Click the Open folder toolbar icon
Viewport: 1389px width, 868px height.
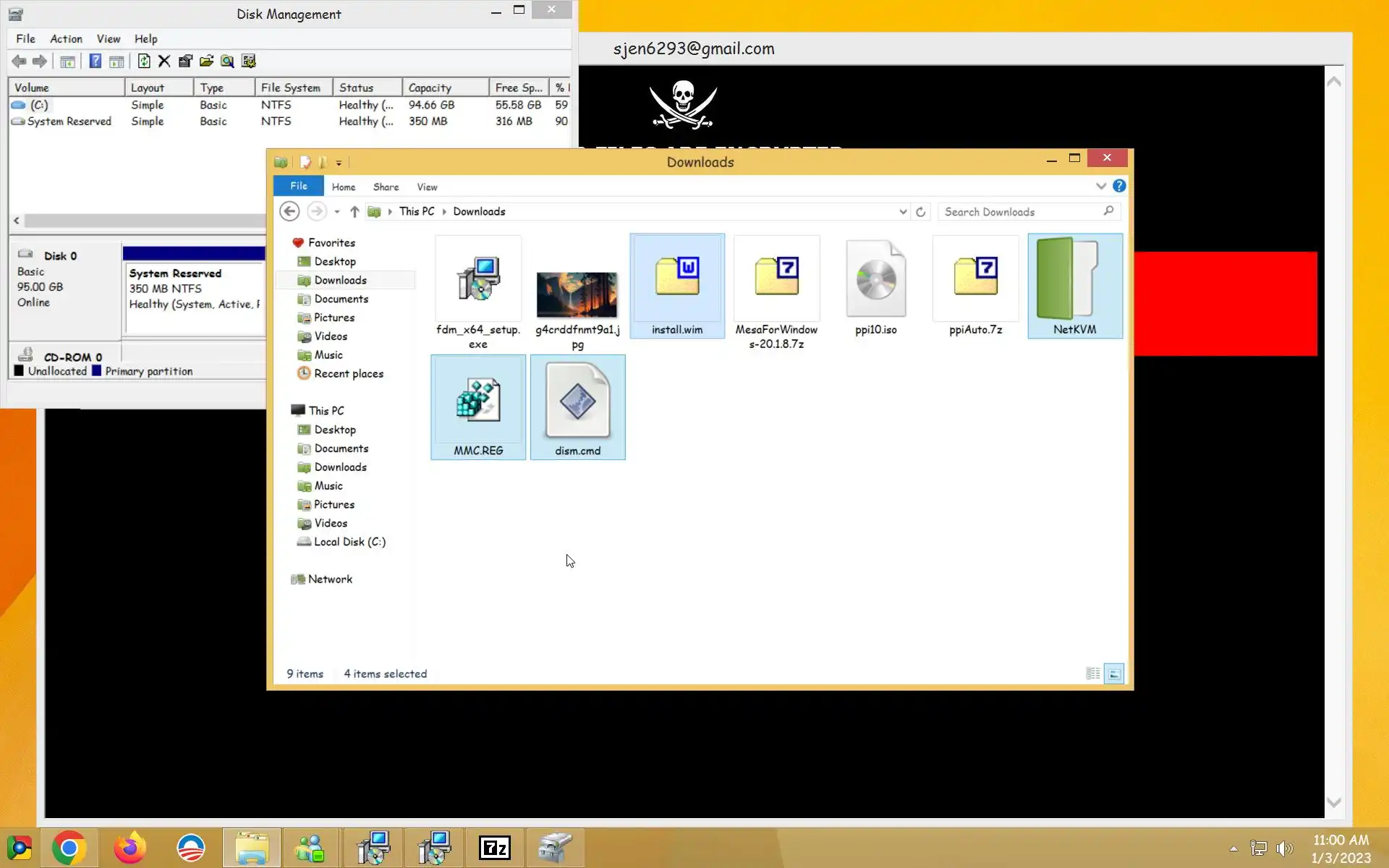(206, 61)
